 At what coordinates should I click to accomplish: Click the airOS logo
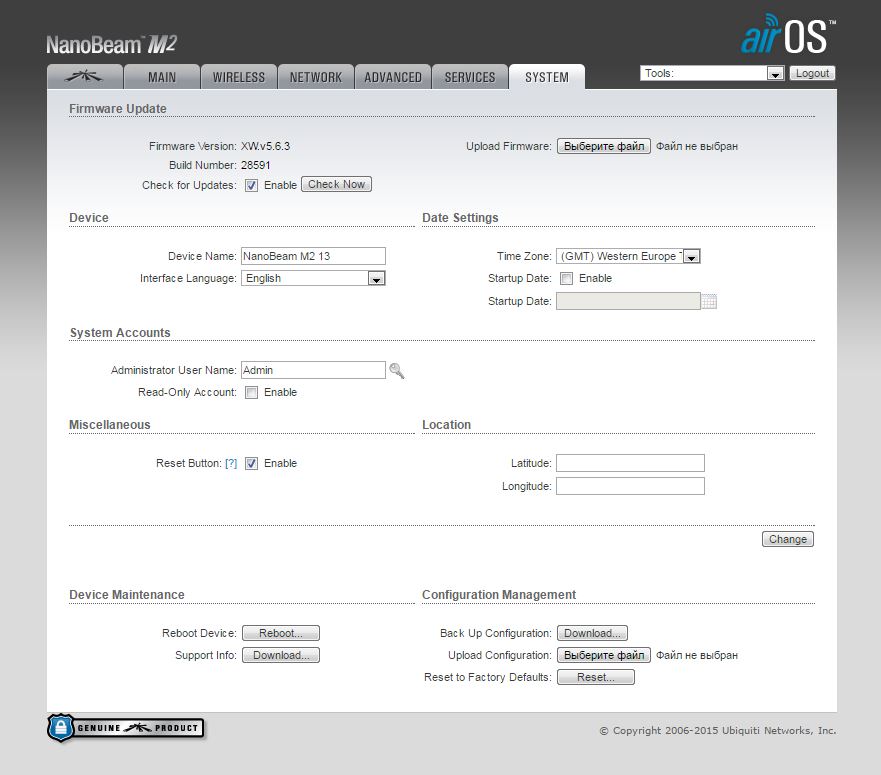point(788,34)
